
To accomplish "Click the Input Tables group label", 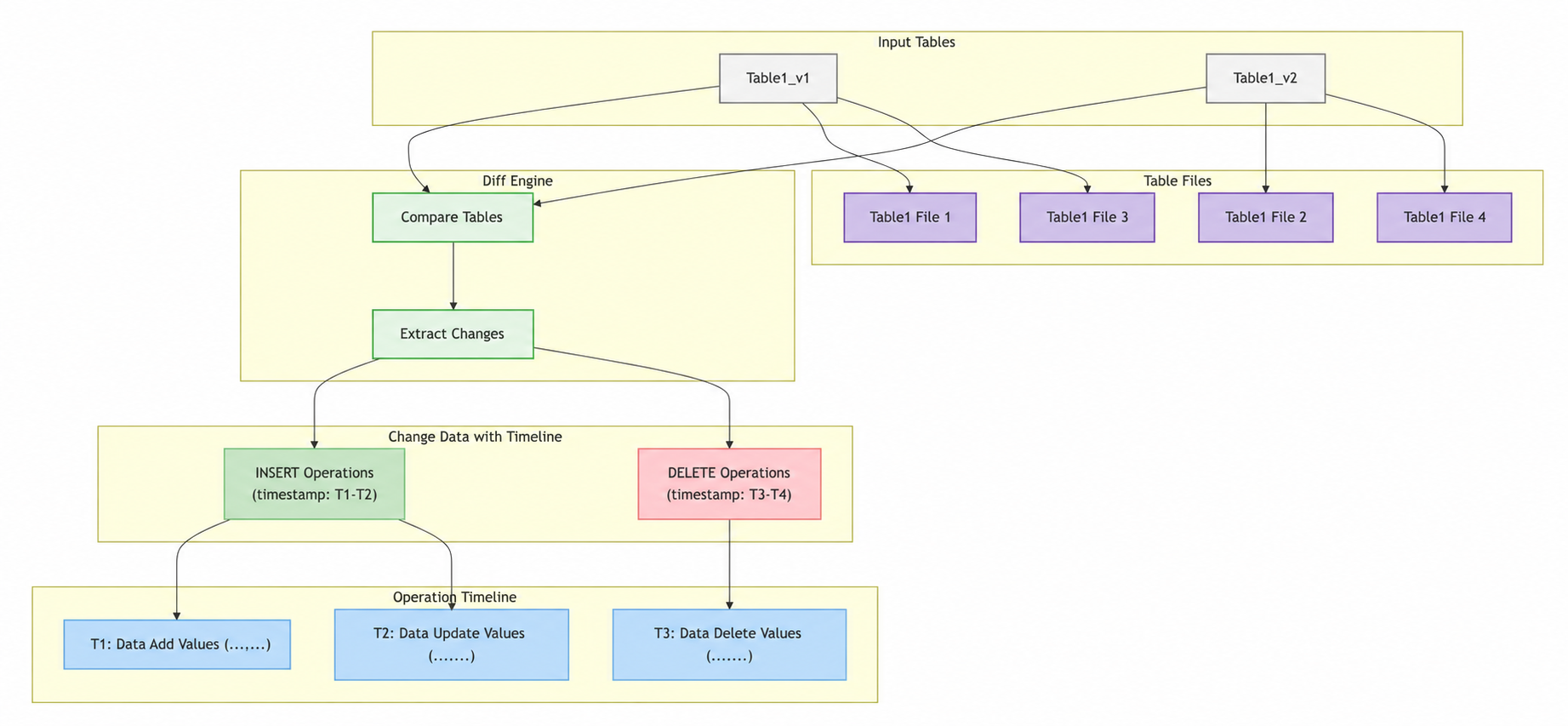I will pos(916,42).
